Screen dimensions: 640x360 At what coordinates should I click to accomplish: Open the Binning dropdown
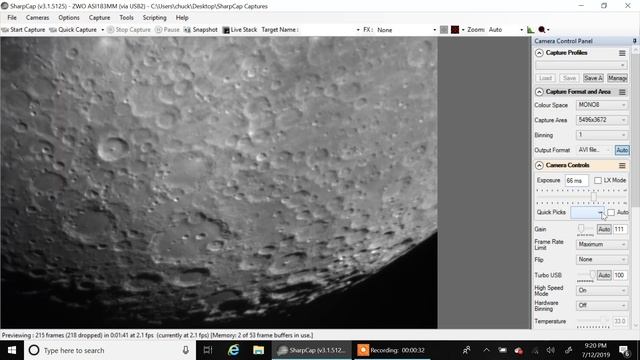point(602,135)
